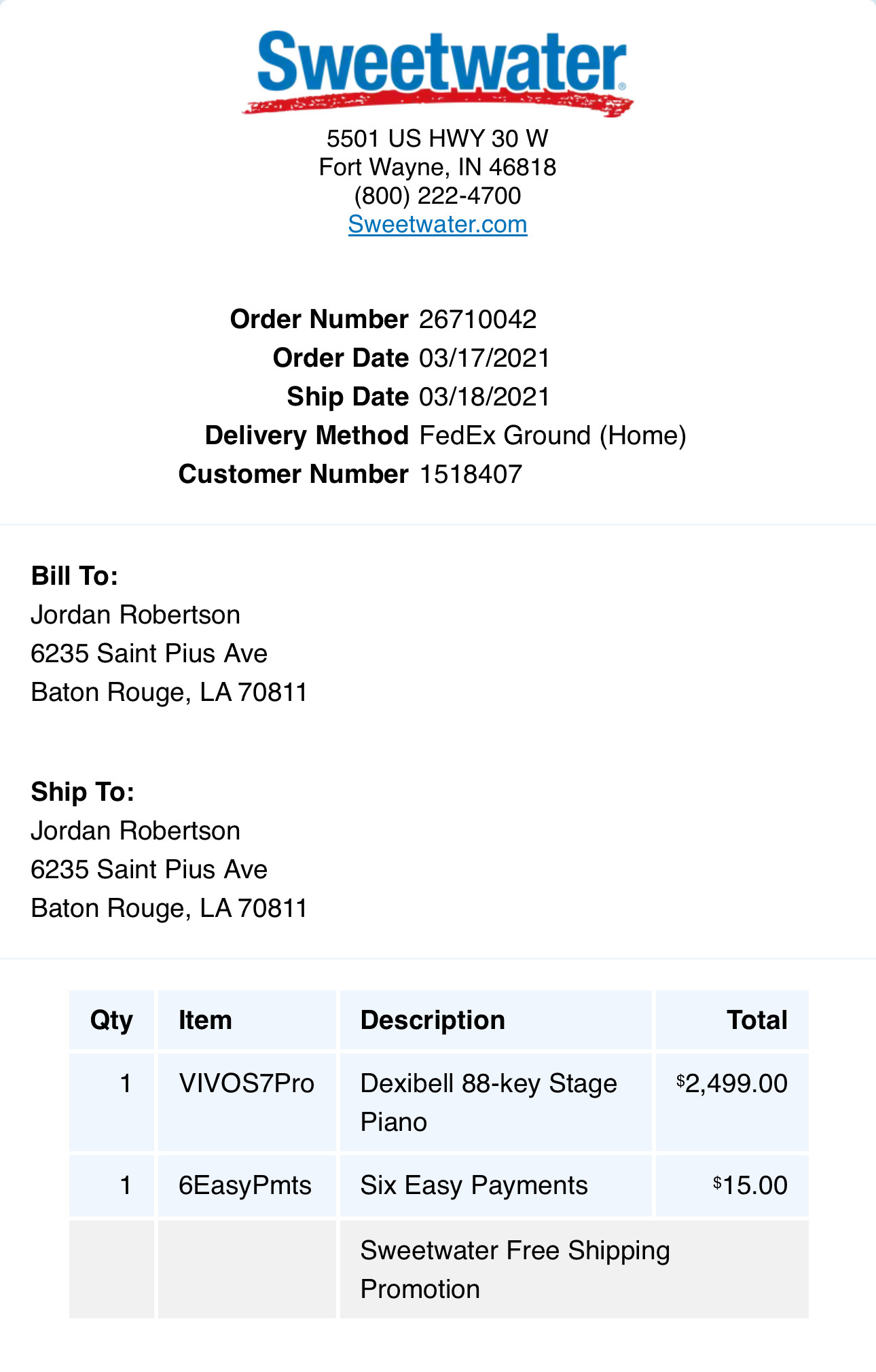Viewport: 876px width, 1372px height.
Task: Click the Qty column header
Action: click(x=111, y=1020)
